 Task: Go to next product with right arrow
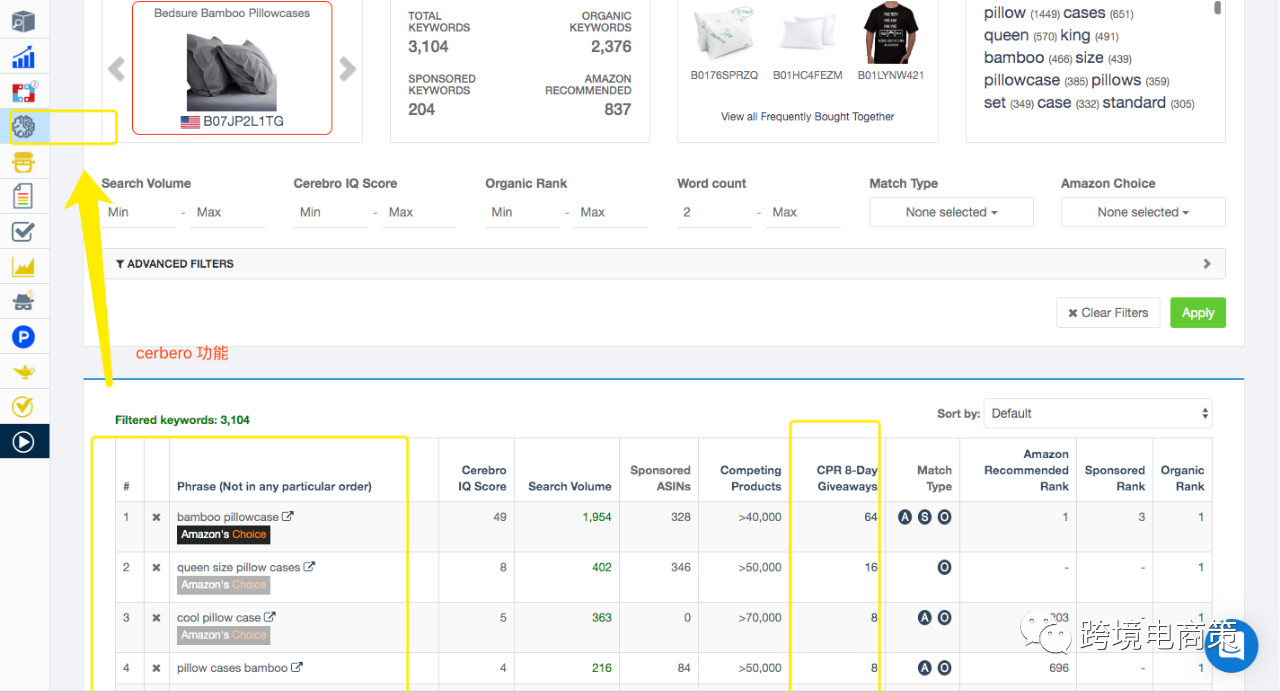347,68
